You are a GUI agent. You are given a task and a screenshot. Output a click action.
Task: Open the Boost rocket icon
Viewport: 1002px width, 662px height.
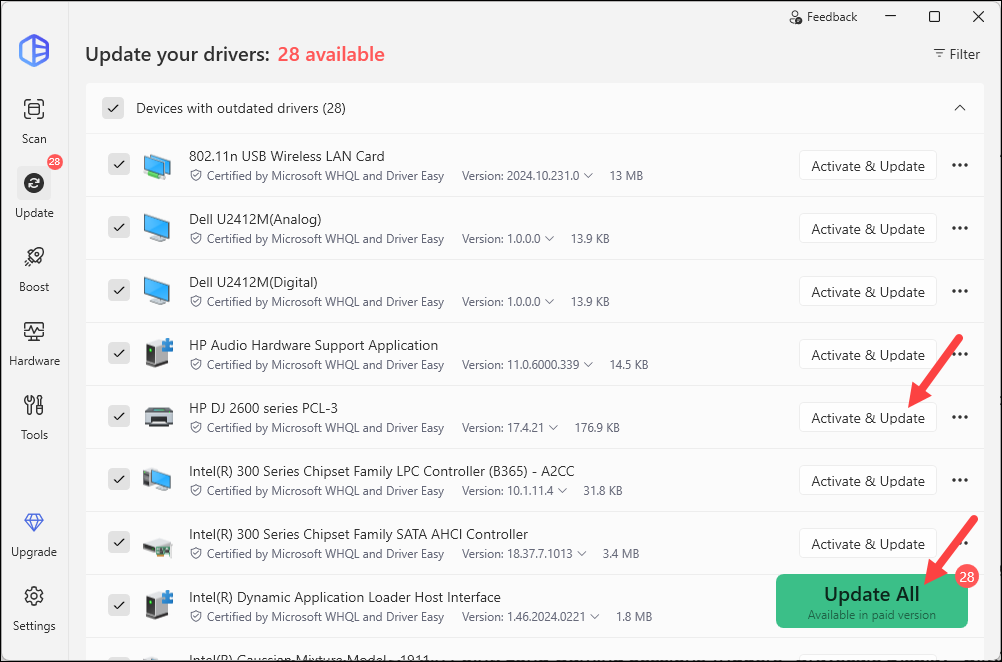(34, 257)
